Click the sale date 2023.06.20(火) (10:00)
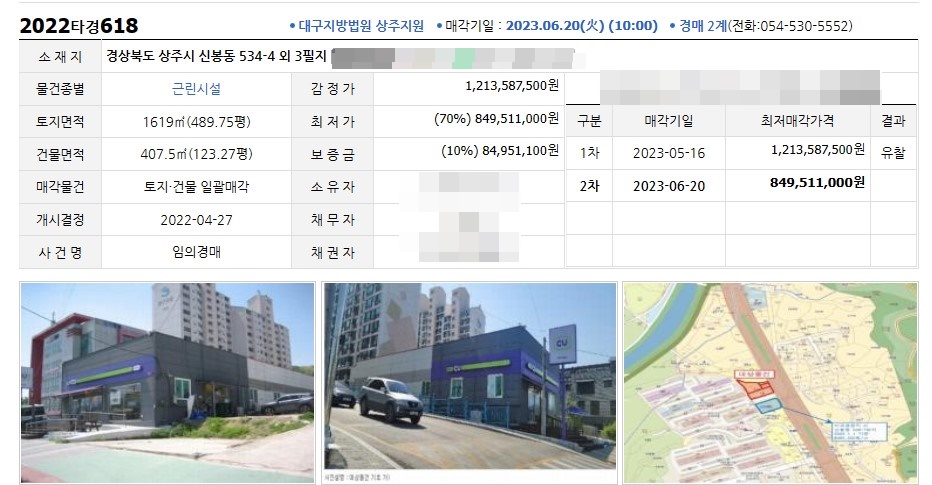Image resolution: width=932 pixels, height=485 pixels. 582,26
